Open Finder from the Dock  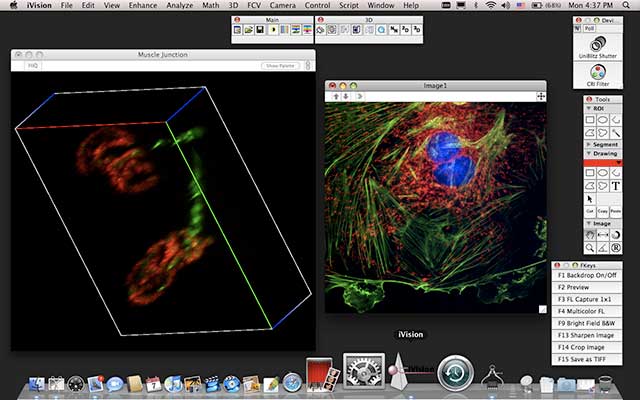pos(37,384)
